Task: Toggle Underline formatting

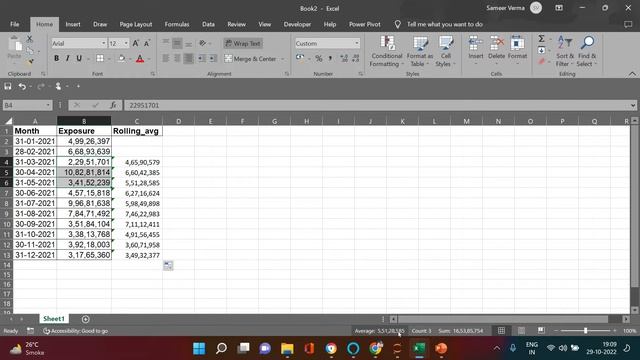Action: [x=79, y=58]
